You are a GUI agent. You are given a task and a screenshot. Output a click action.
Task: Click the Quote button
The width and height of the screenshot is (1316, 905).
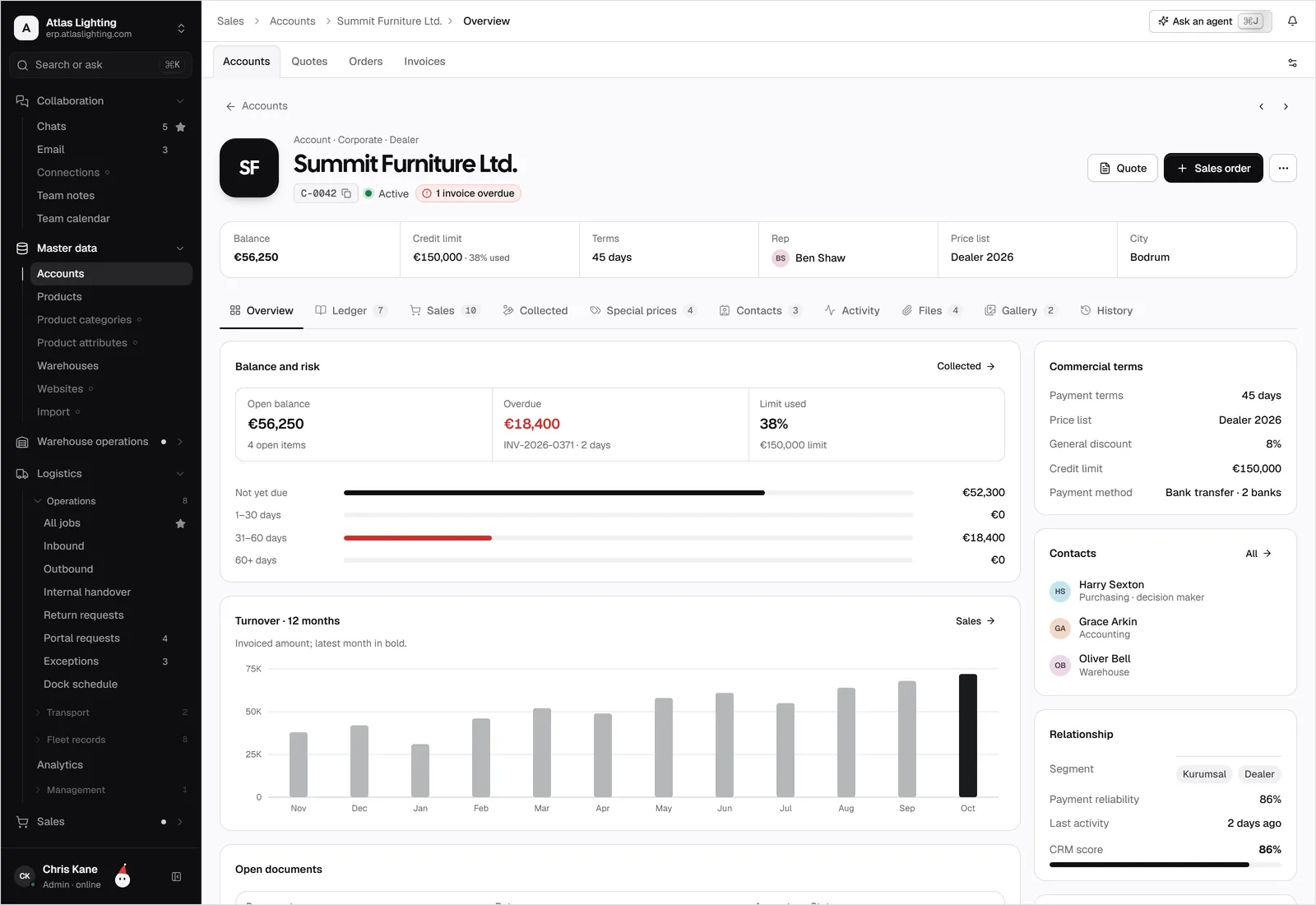point(1123,168)
